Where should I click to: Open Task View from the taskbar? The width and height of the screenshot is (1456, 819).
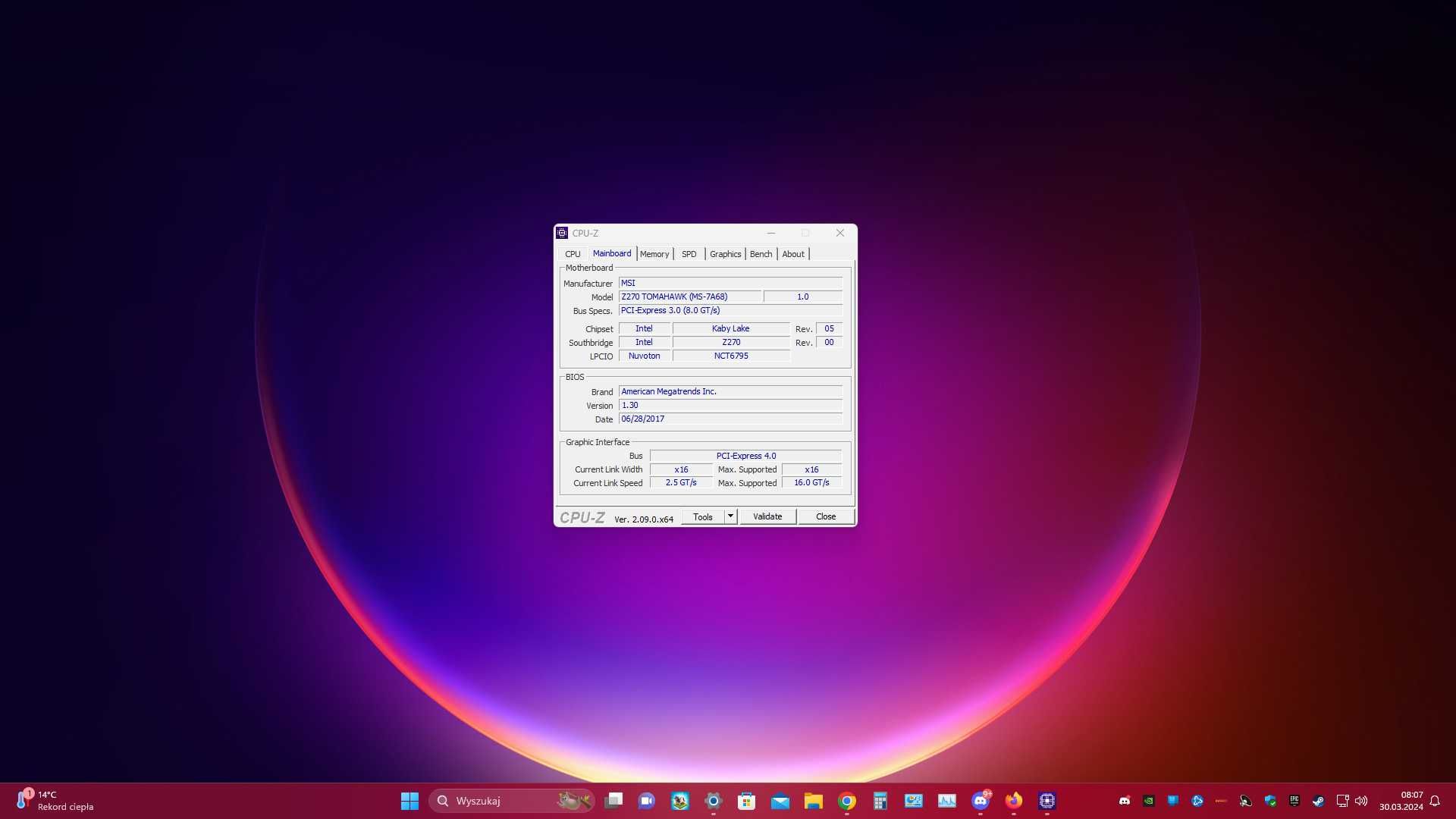point(613,801)
